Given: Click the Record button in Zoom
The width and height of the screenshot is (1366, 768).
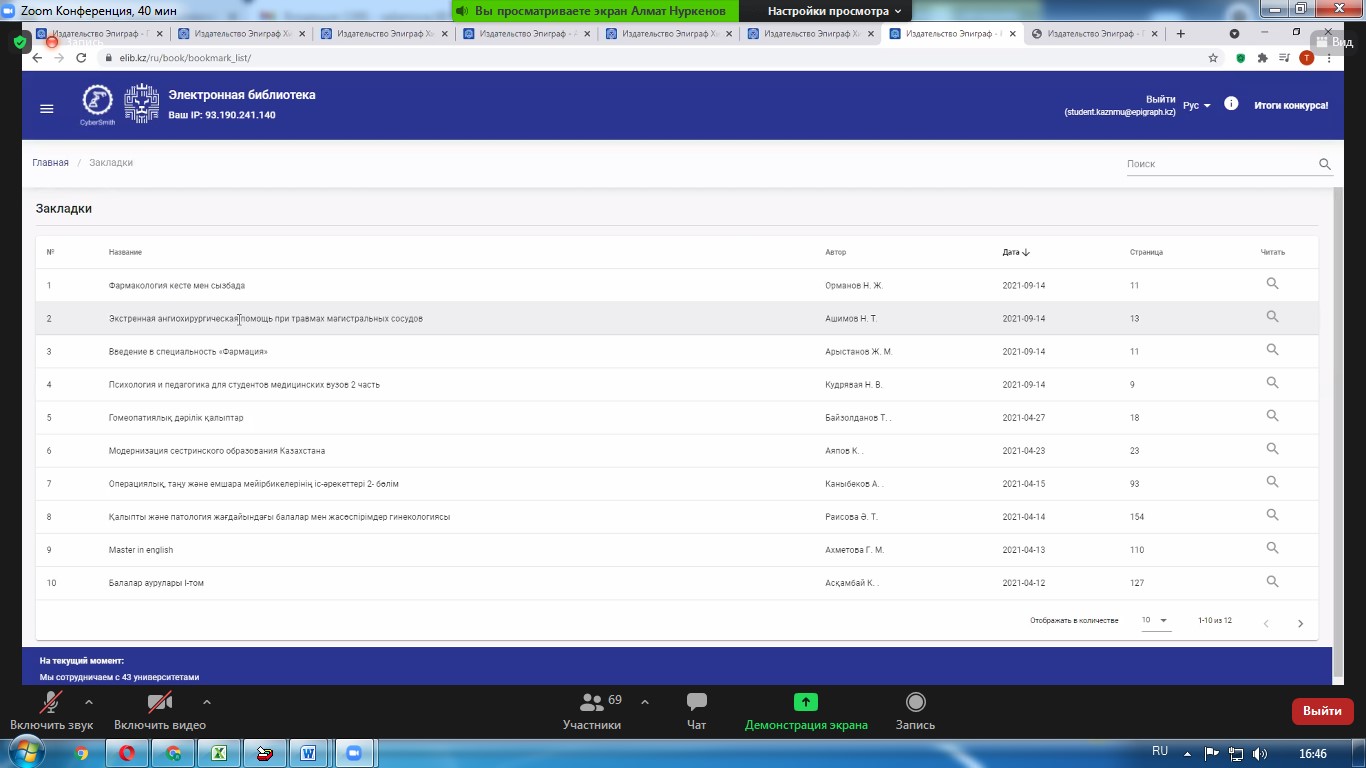Looking at the screenshot, I should (915, 710).
